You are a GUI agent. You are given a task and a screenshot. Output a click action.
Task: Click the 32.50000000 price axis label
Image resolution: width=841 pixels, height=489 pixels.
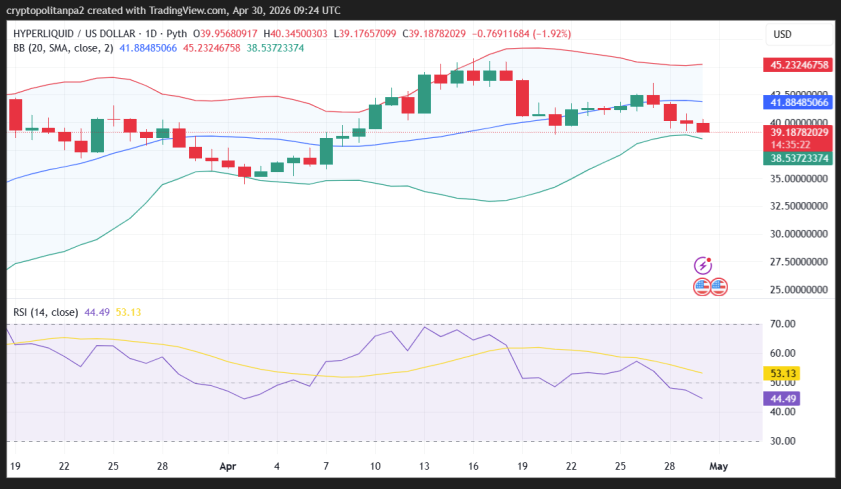tap(799, 206)
